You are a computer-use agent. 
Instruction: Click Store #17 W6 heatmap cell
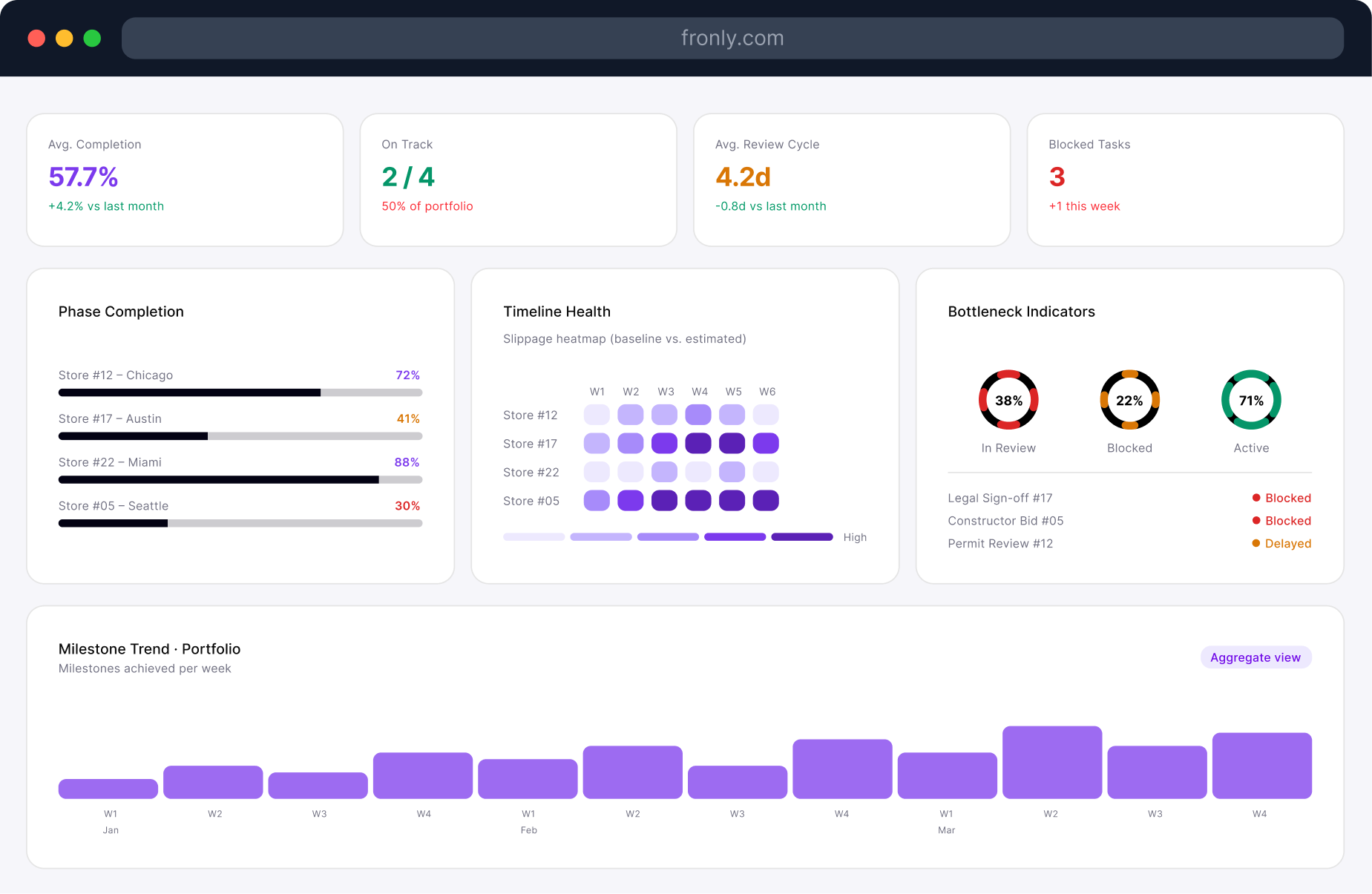[766, 444]
